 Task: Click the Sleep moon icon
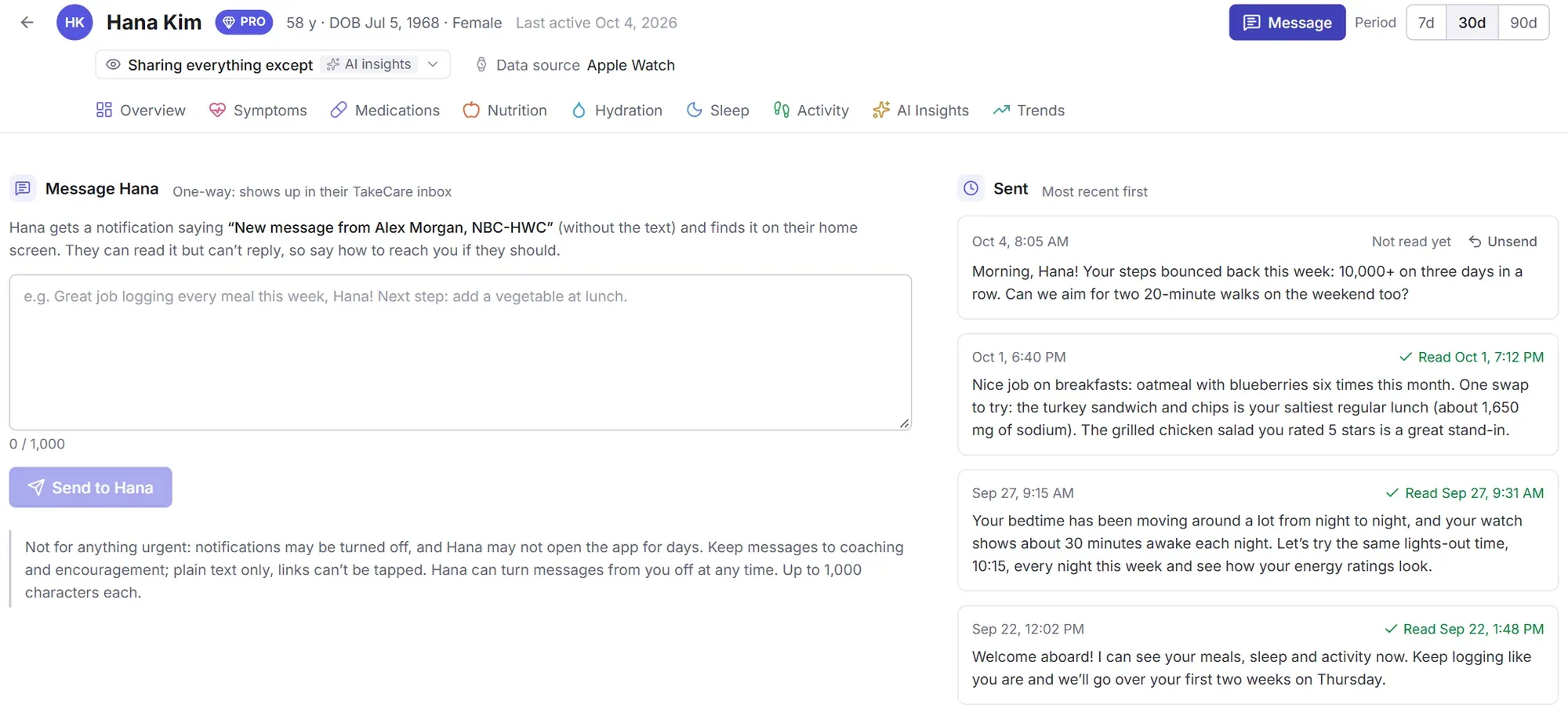coord(694,110)
